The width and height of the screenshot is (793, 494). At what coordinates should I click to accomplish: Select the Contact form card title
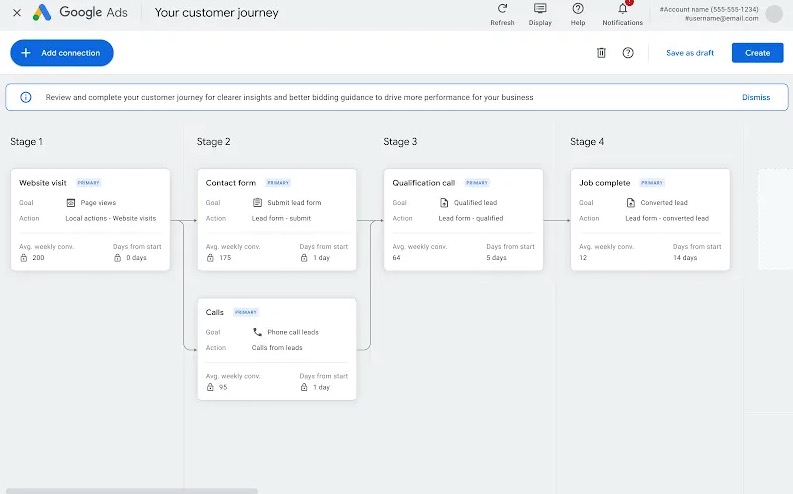[x=231, y=183]
